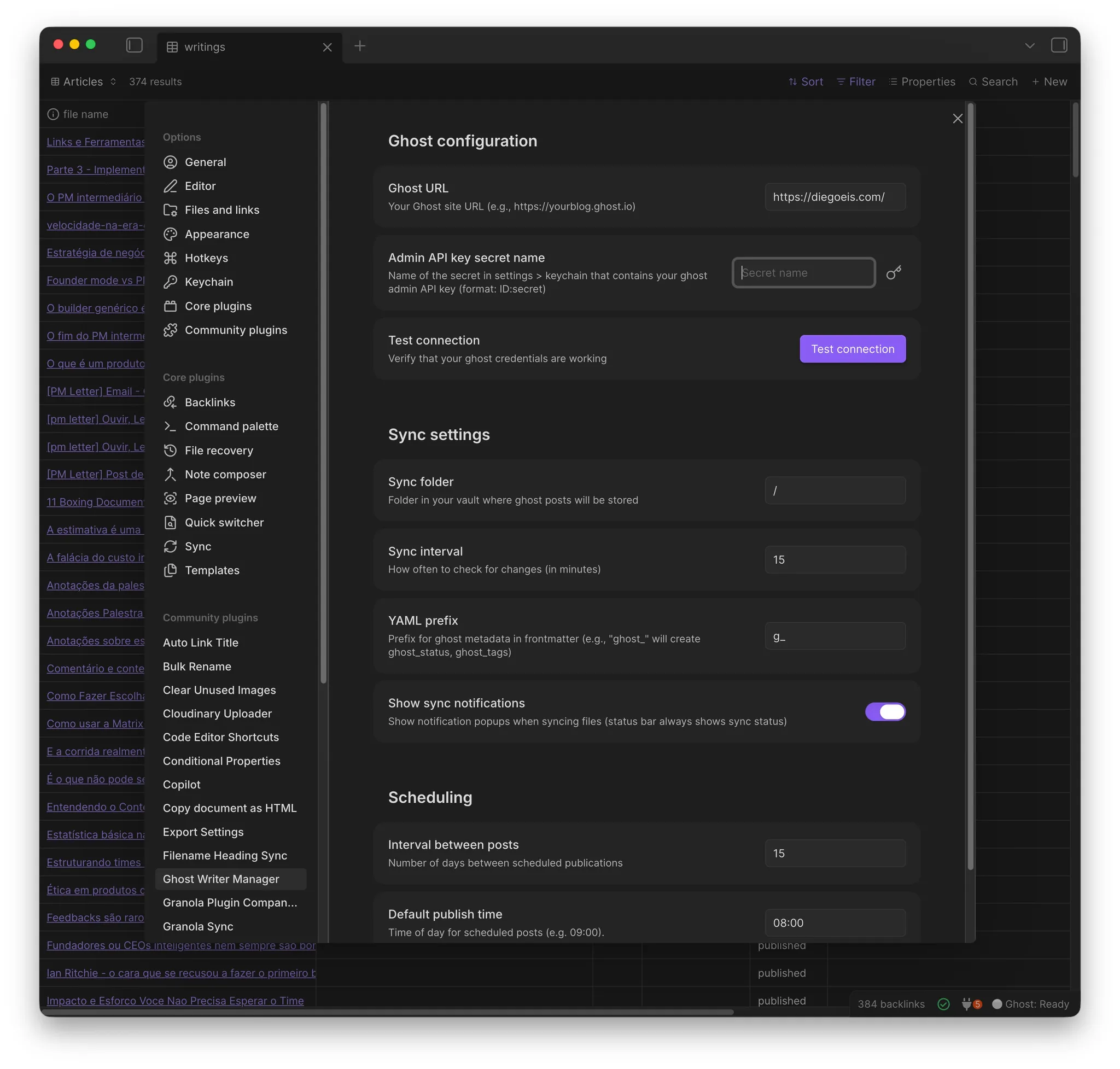Click the table vertical scrollbar

1076,139
